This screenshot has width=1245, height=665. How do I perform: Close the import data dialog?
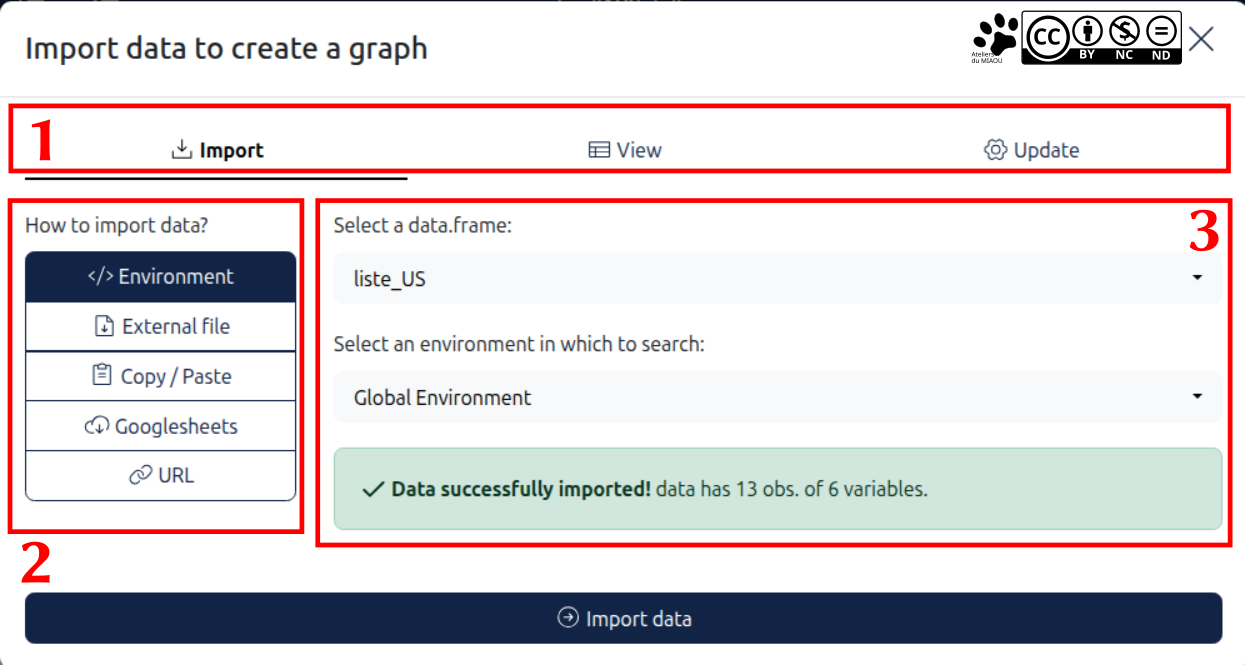[x=1201, y=39]
